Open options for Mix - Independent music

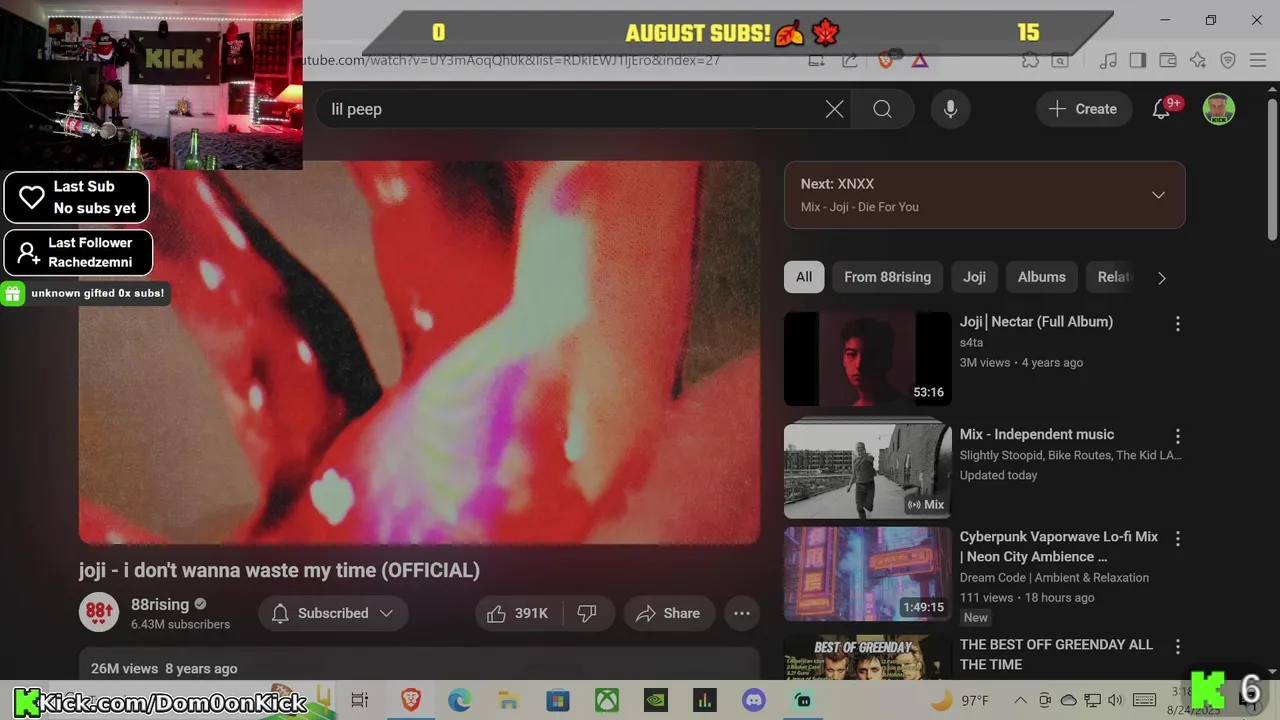point(1177,436)
